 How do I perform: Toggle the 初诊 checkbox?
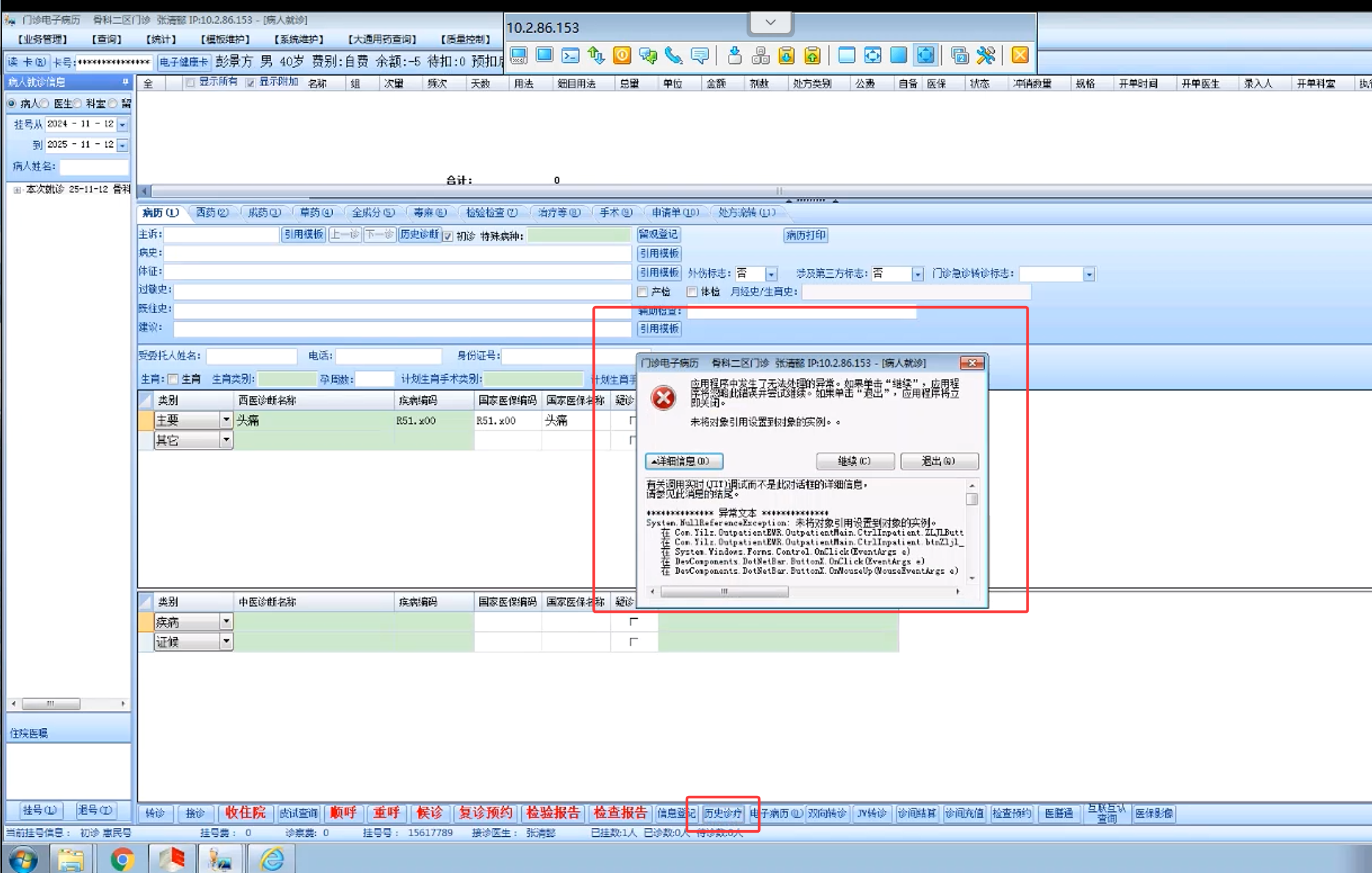coord(448,236)
